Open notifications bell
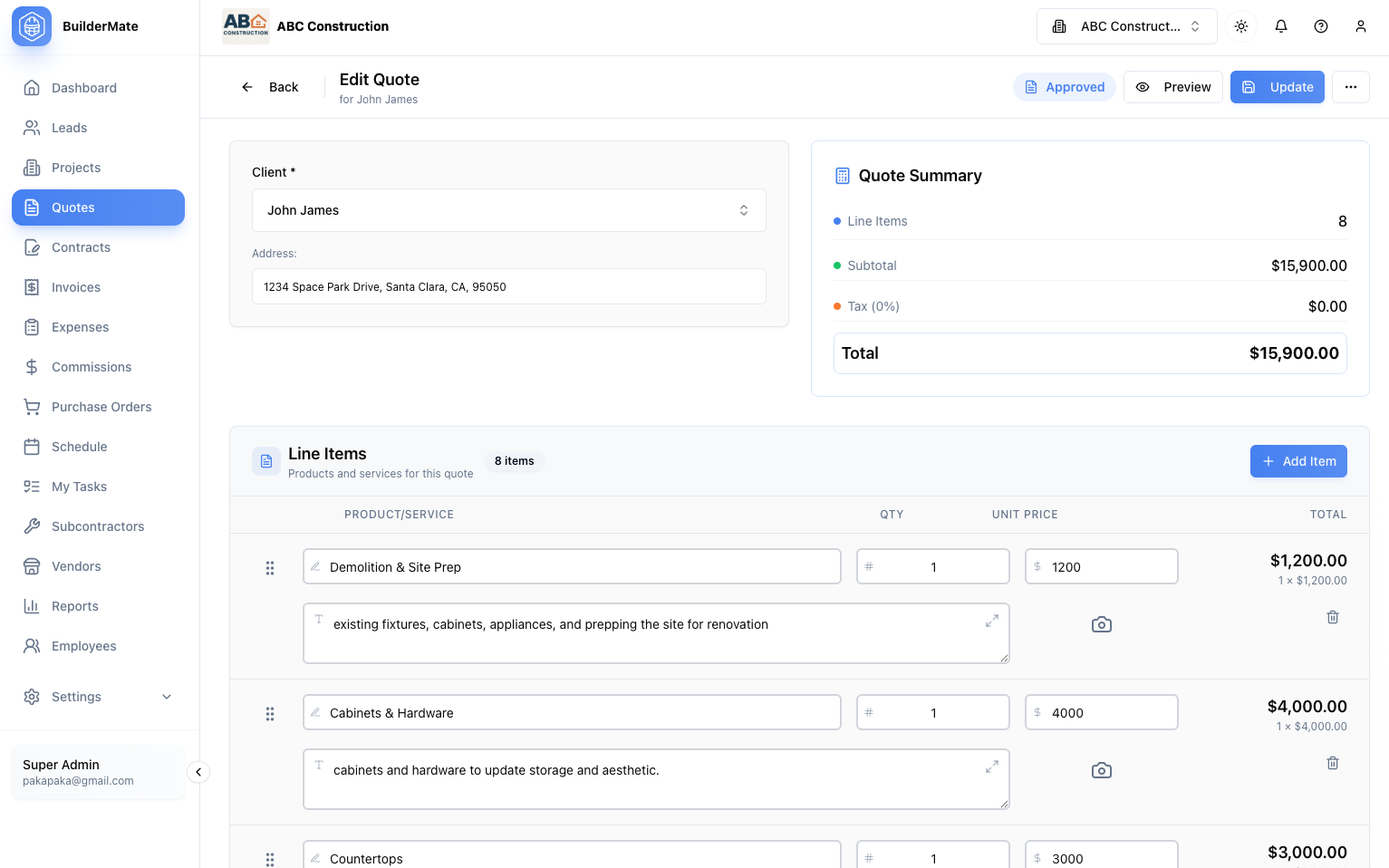 tap(1281, 26)
